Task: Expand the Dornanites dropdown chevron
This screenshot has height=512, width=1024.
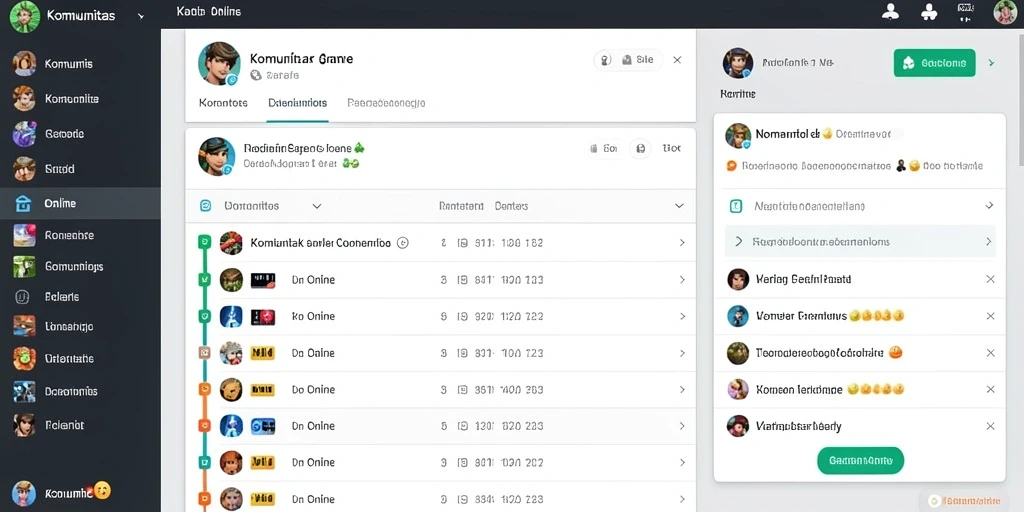Action: (317, 206)
